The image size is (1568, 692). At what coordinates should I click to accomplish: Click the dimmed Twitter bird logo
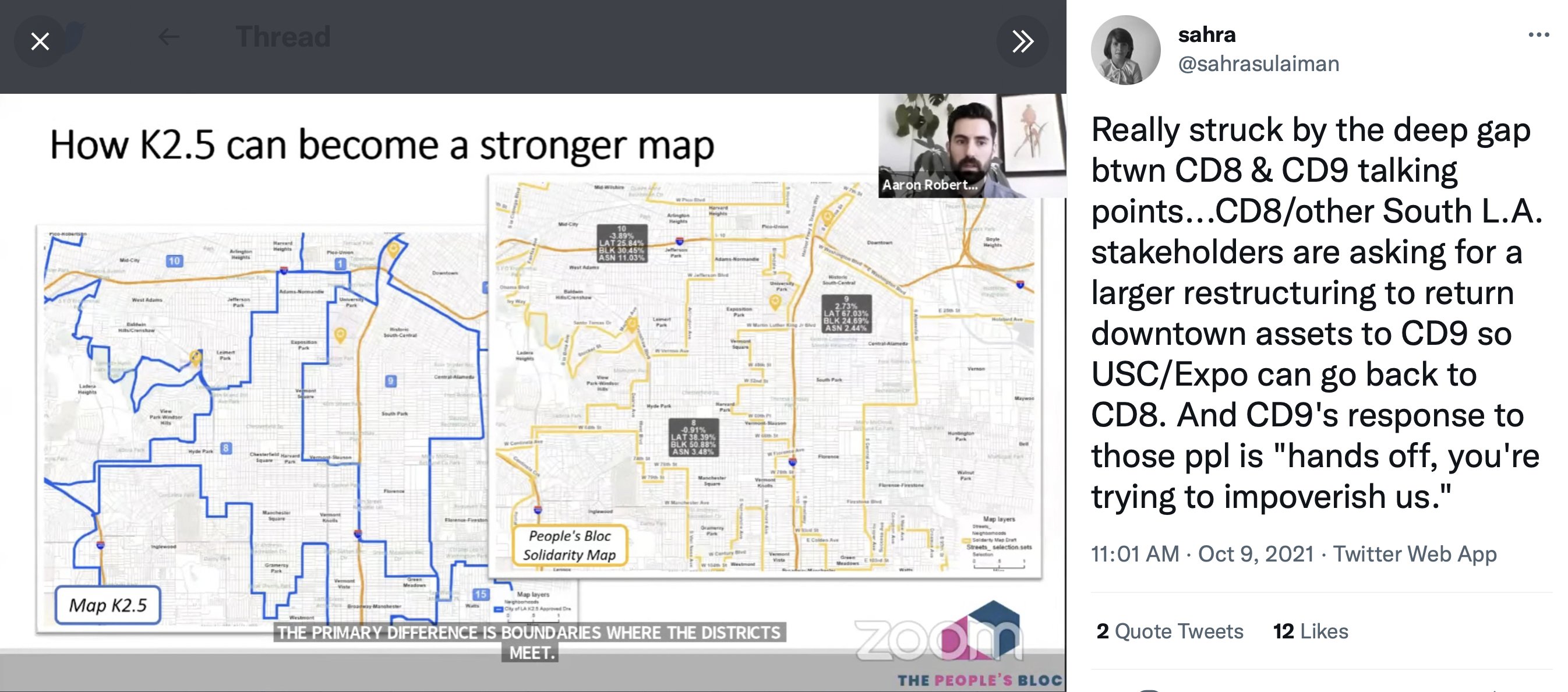(76, 37)
